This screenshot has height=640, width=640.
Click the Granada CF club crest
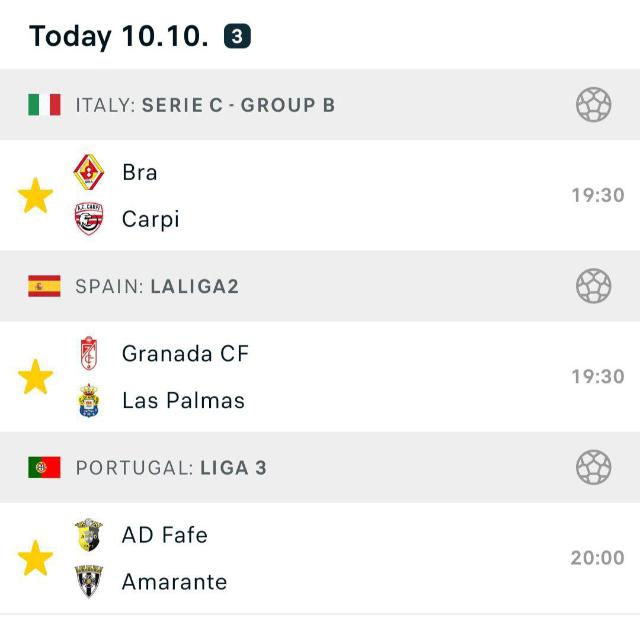89,354
